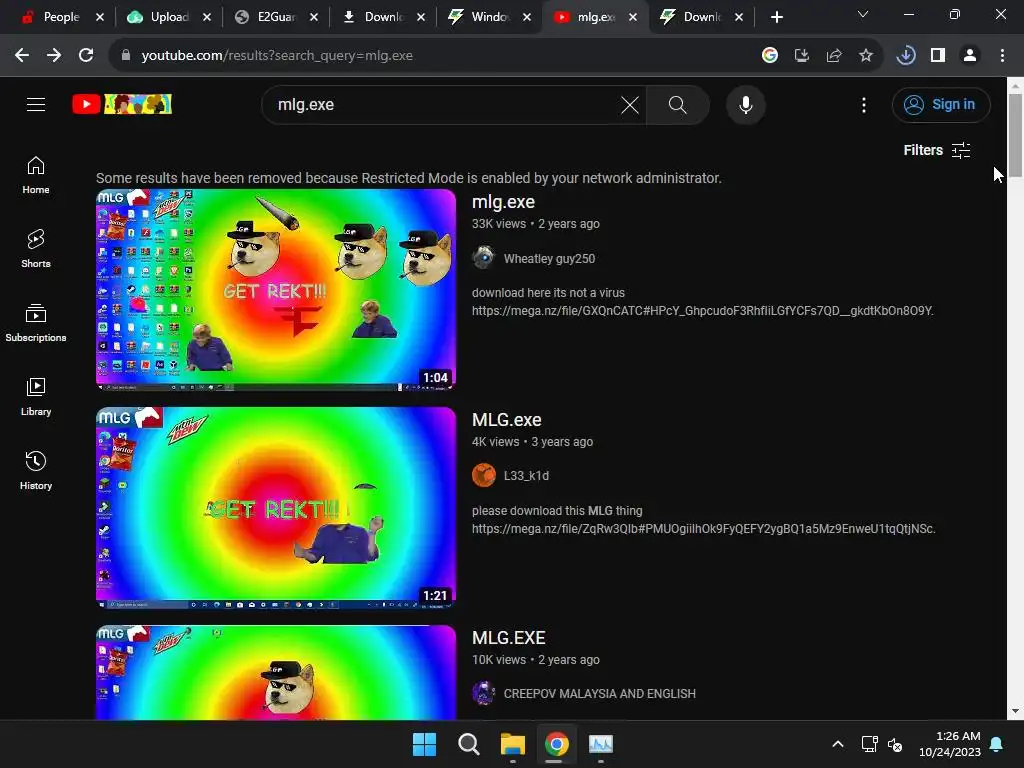Open Library in the sidebar
Screen dimensions: 1024x768
[36, 396]
